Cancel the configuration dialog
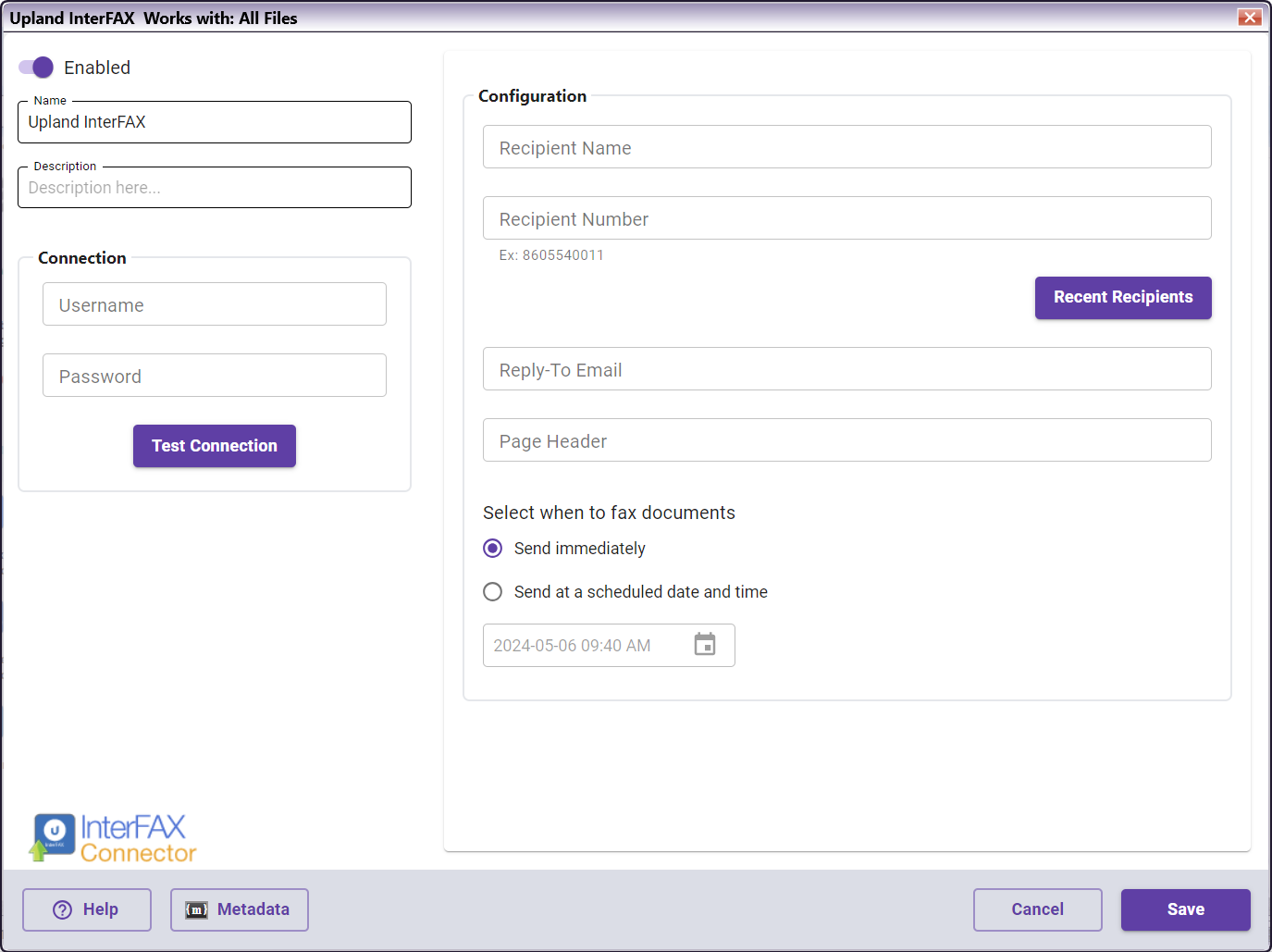Viewport: 1272px width, 952px height. 1038,909
